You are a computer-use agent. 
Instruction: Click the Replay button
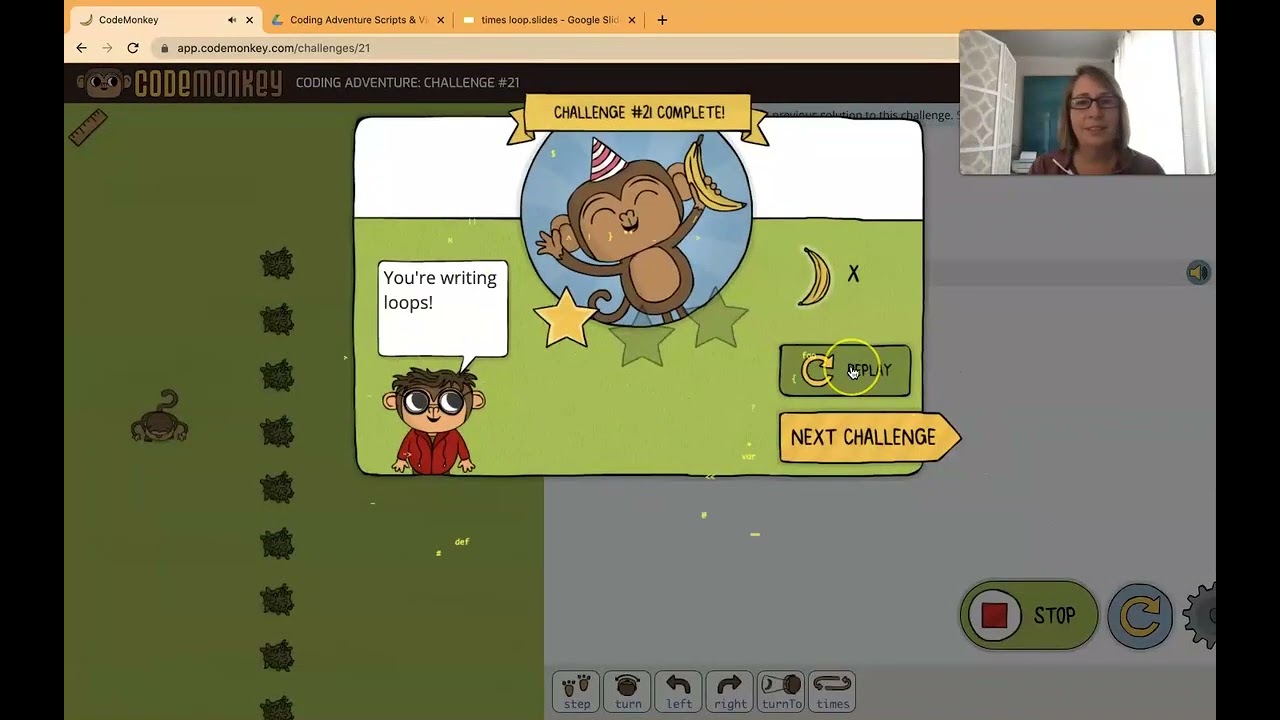(x=845, y=370)
